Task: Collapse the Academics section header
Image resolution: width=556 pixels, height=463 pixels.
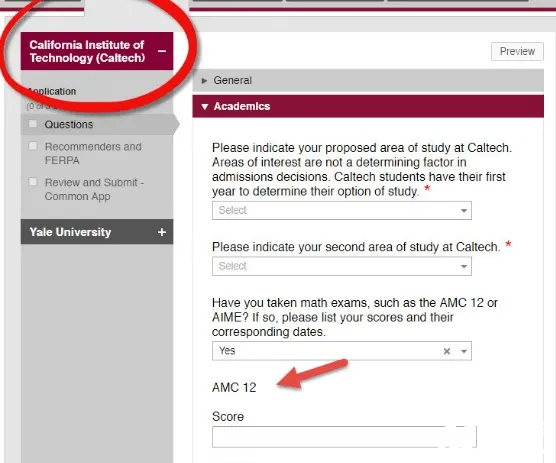Action: (368, 106)
